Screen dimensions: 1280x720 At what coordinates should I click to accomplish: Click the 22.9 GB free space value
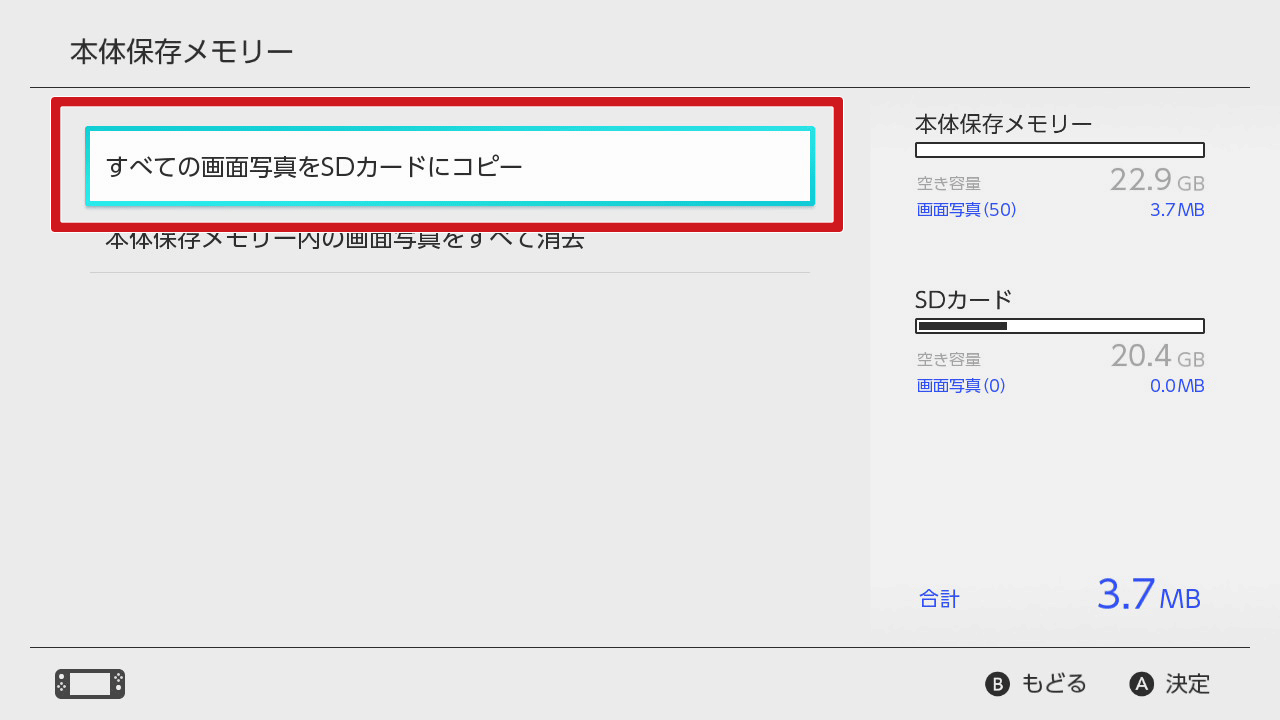coord(1156,181)
